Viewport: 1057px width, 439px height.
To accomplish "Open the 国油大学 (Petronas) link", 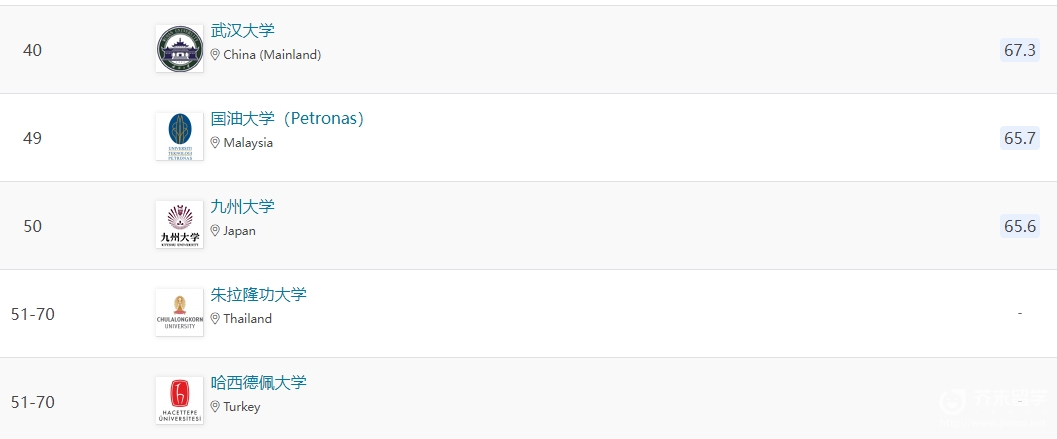I will click(x=287, y=119).
